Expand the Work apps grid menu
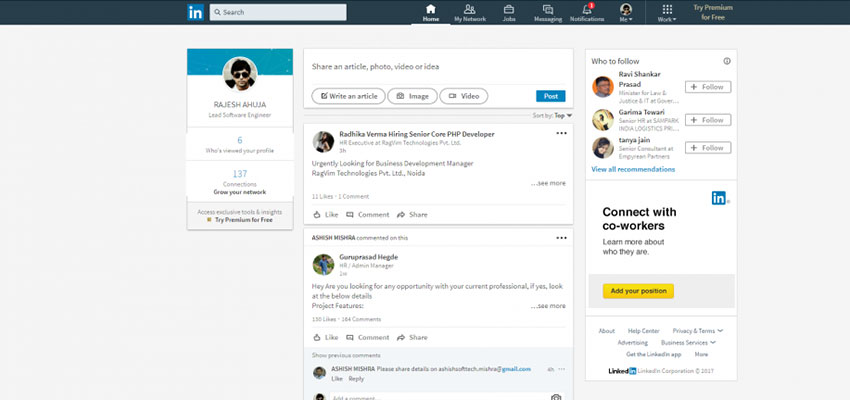 click(x=667, y=13)
